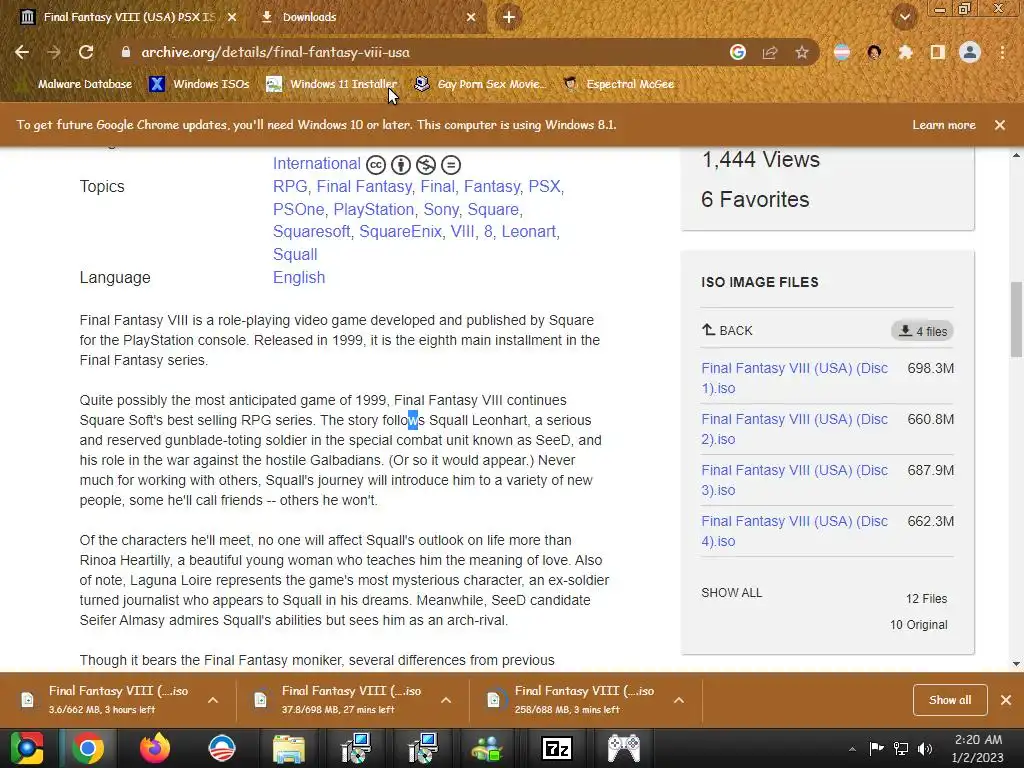Open Chrome profile avatar menu
Image resolution: width=1024 pixels, height=768 pixels.
pos(970,52)
